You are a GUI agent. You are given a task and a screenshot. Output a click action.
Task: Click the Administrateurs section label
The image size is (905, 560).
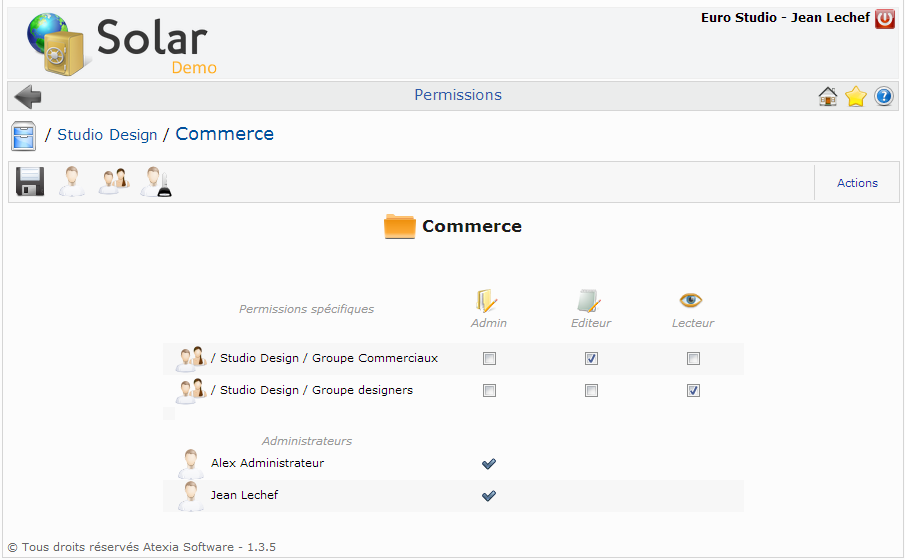click(x=306, y=441)
